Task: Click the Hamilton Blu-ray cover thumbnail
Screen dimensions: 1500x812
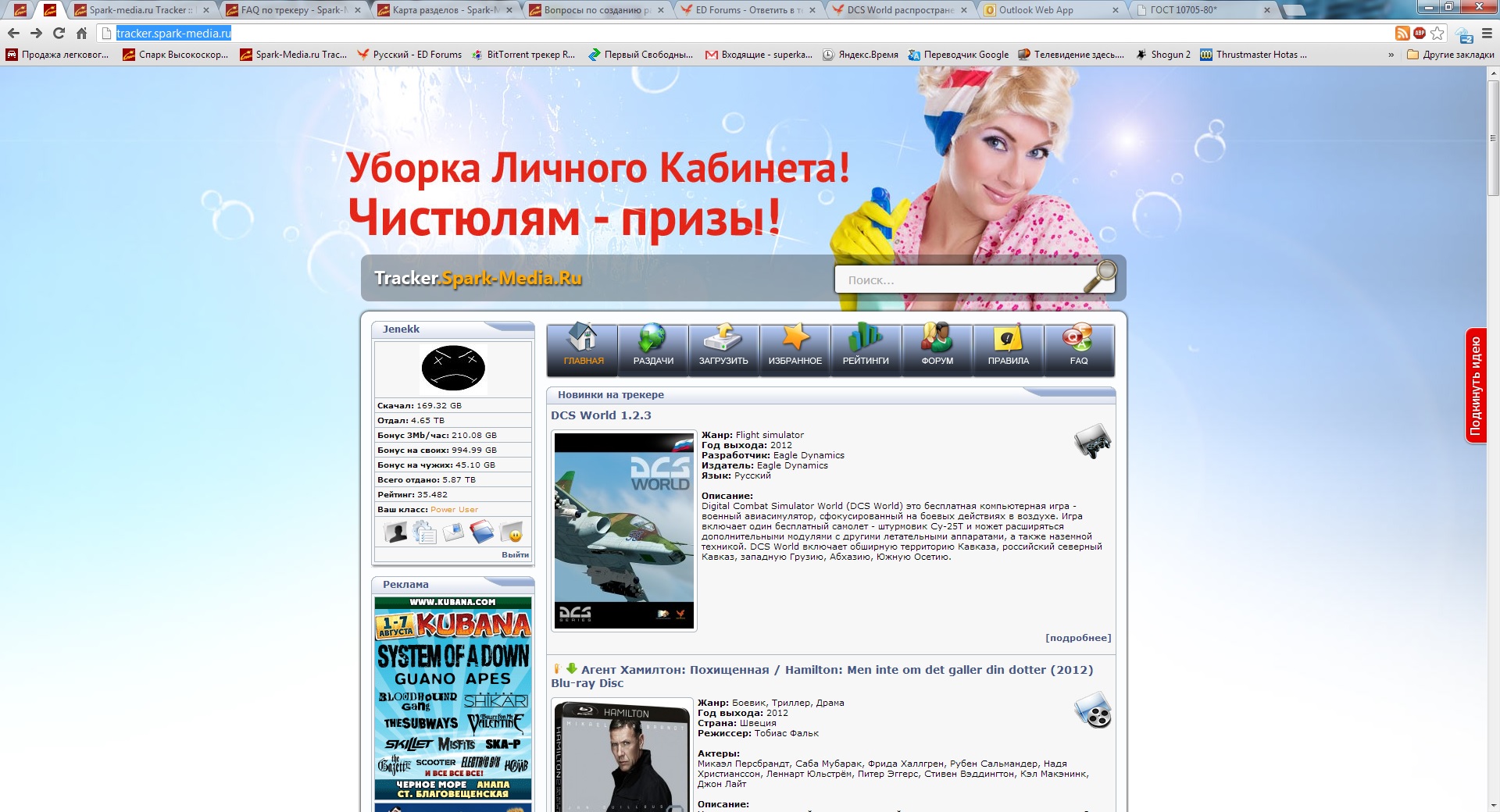Action: [623, 756]
